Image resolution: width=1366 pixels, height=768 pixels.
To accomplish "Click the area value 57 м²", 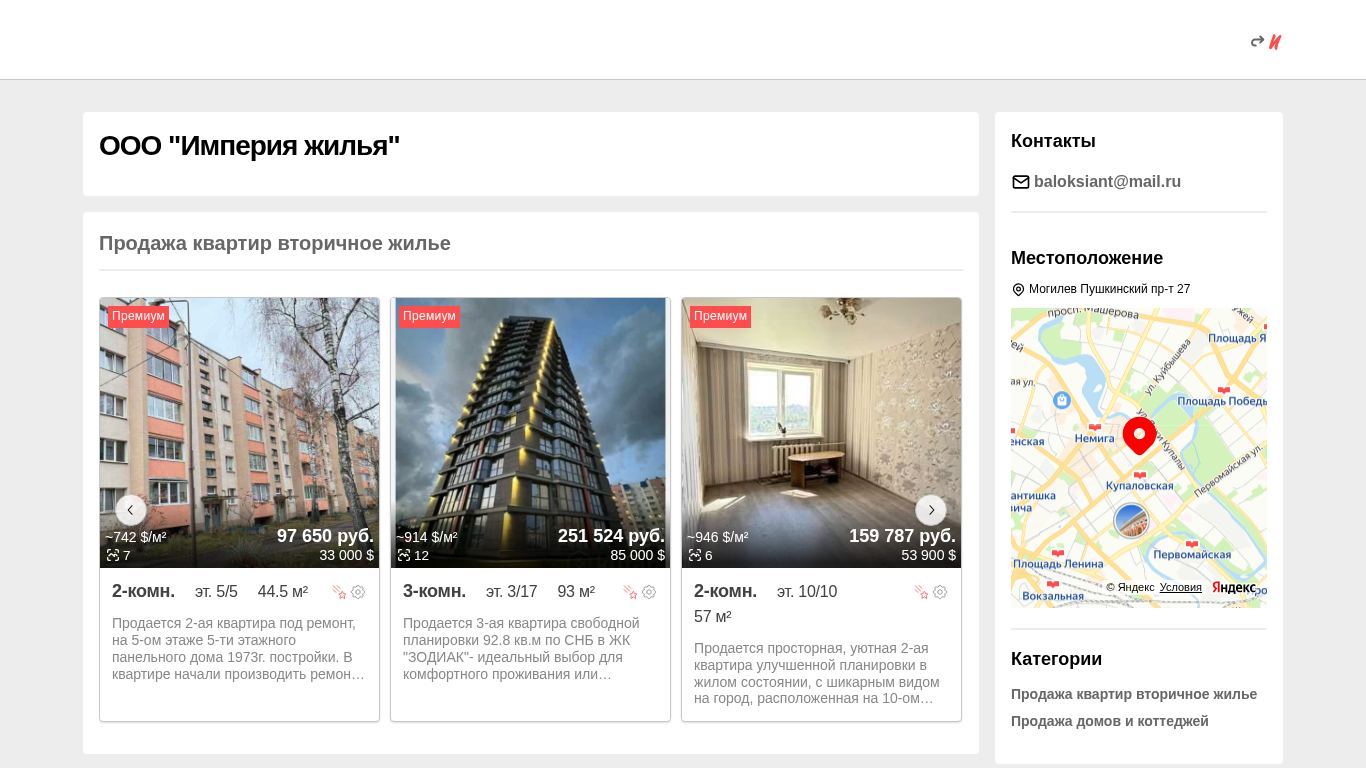I will (713, 617).
